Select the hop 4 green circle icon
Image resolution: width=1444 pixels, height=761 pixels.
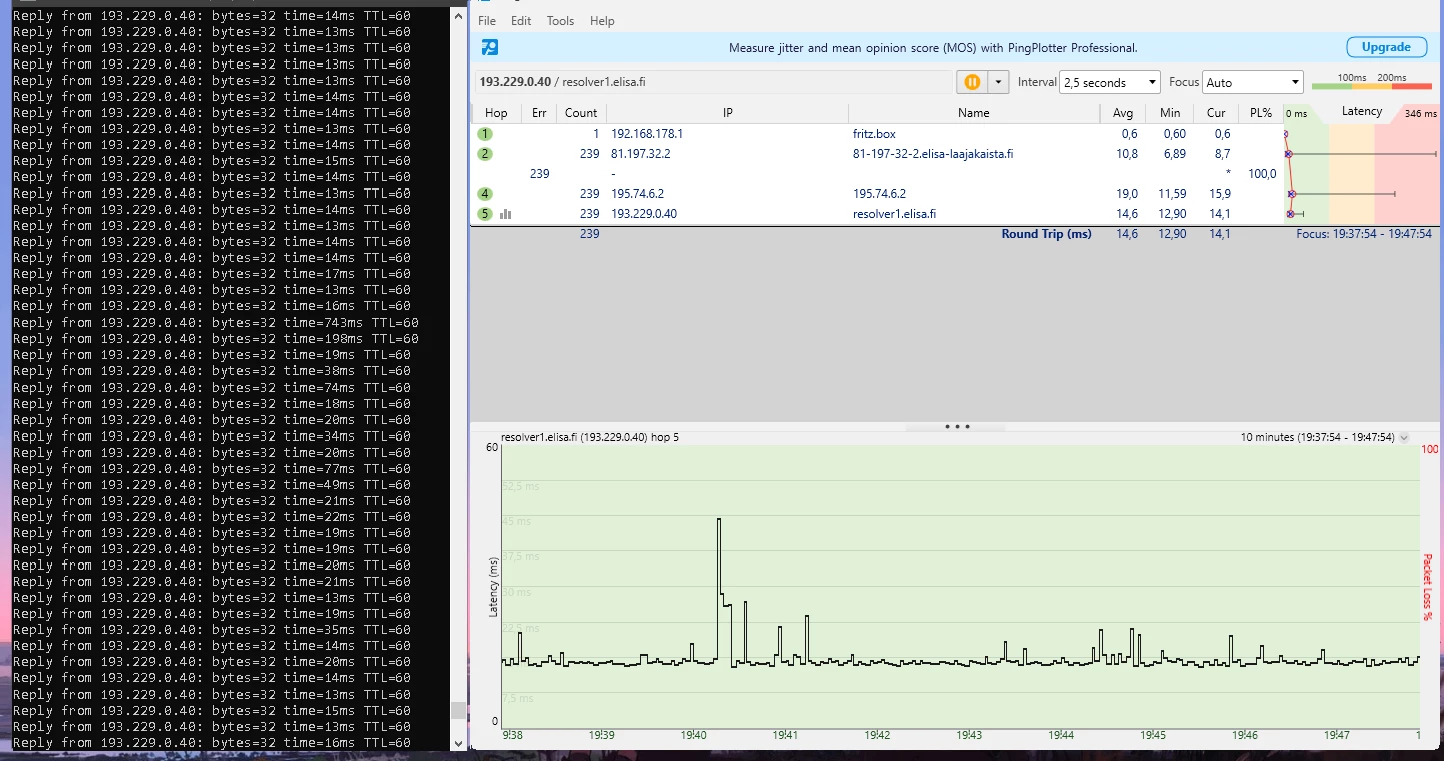tap(485, 194)
